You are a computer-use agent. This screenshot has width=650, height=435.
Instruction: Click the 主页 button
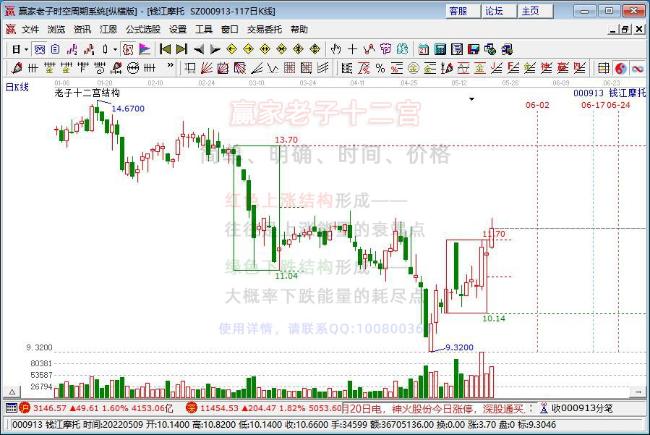click(536, 11)
